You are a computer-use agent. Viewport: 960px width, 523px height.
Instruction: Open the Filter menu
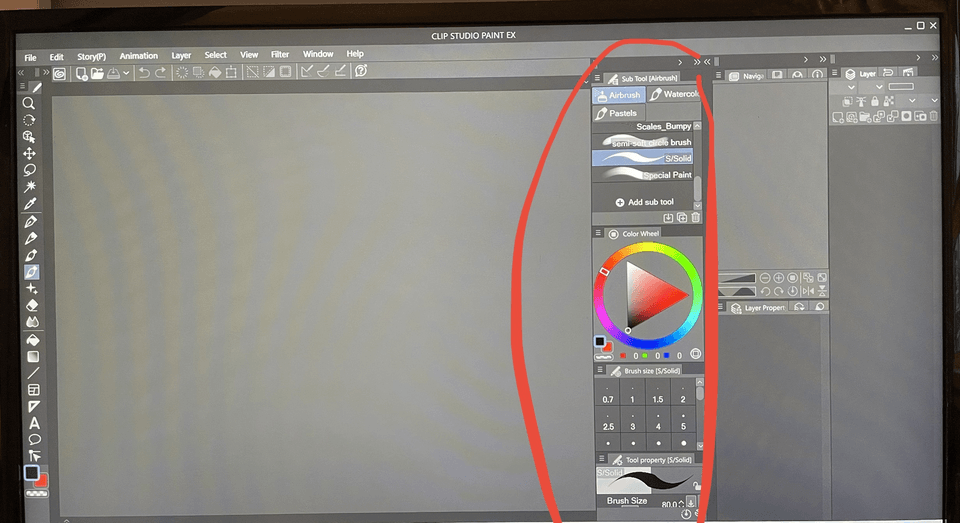click(280, 55)
